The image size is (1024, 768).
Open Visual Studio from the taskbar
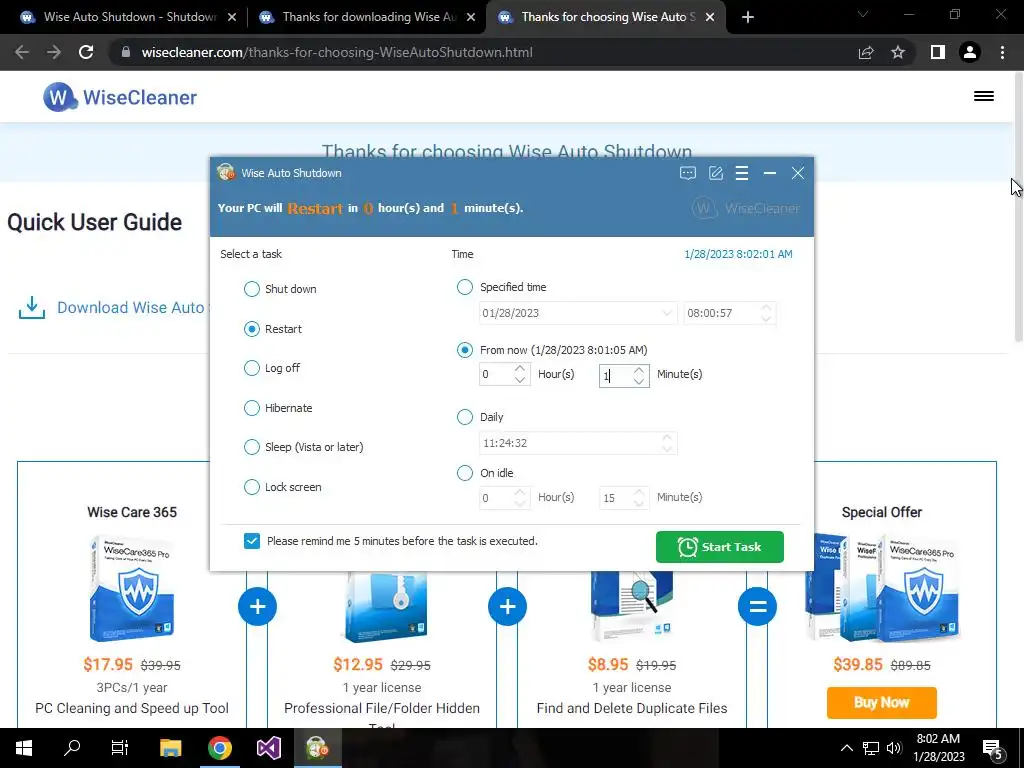pyautogui.click(x=268, y=748)
